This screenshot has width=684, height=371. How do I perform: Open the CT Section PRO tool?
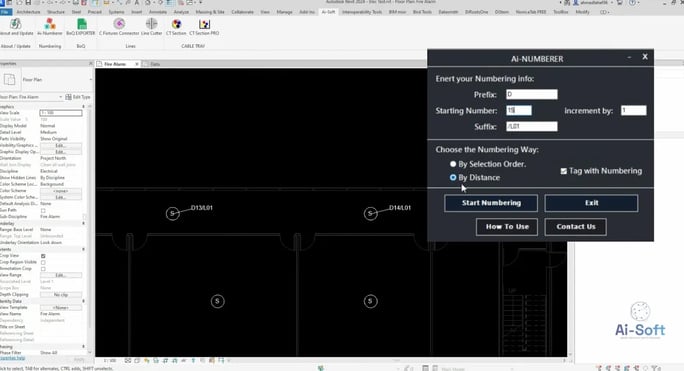tap(204, 27)
